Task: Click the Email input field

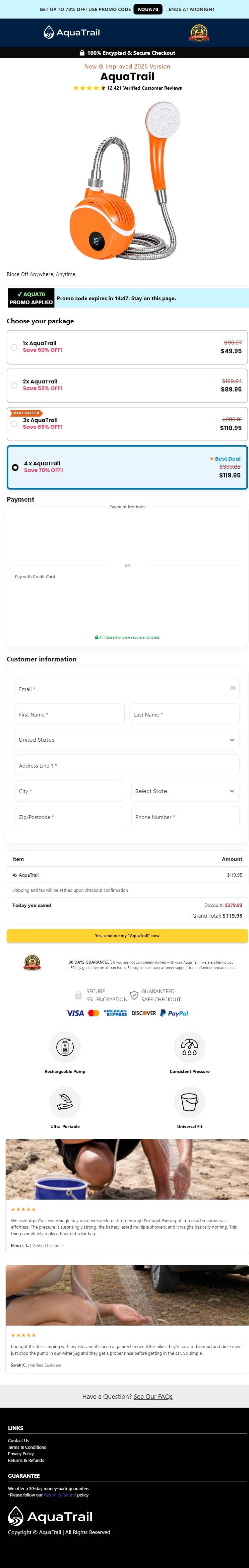Action: pos(127,688)
